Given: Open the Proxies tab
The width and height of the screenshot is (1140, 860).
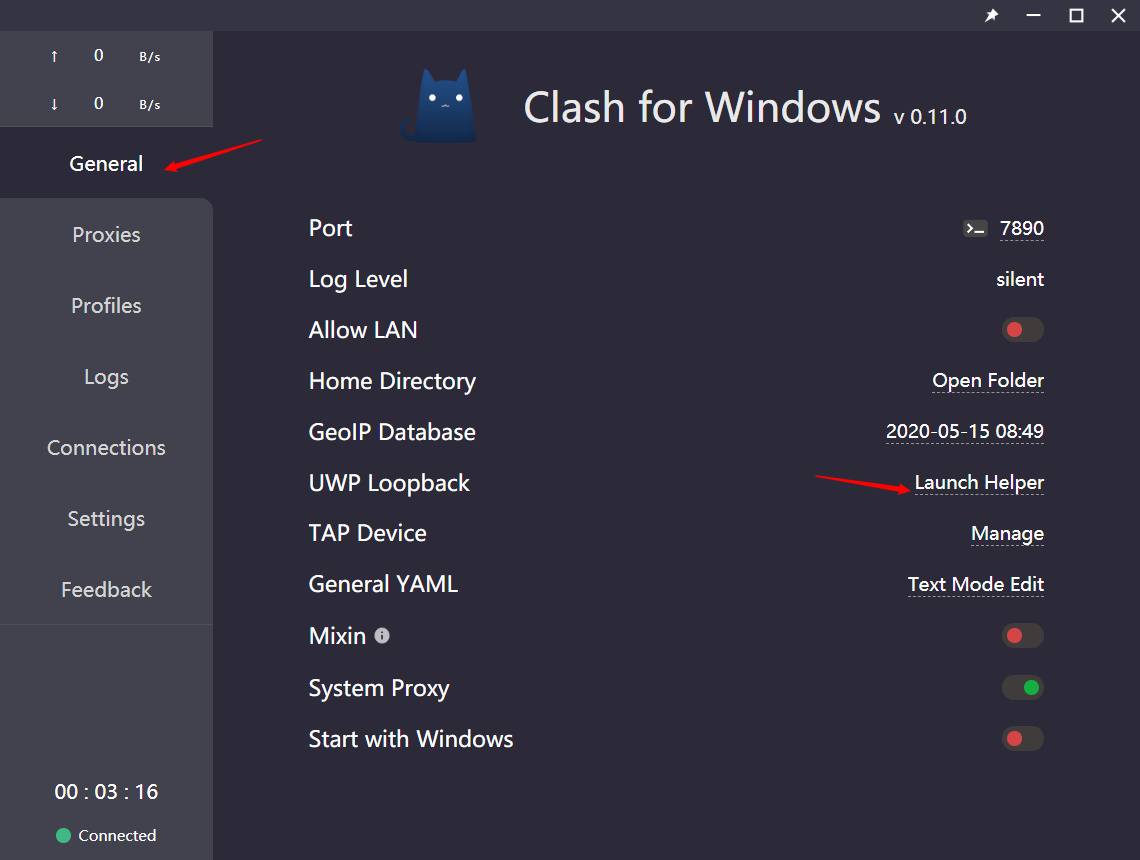Looking at the screenshot, I should [x=106, y=235].
